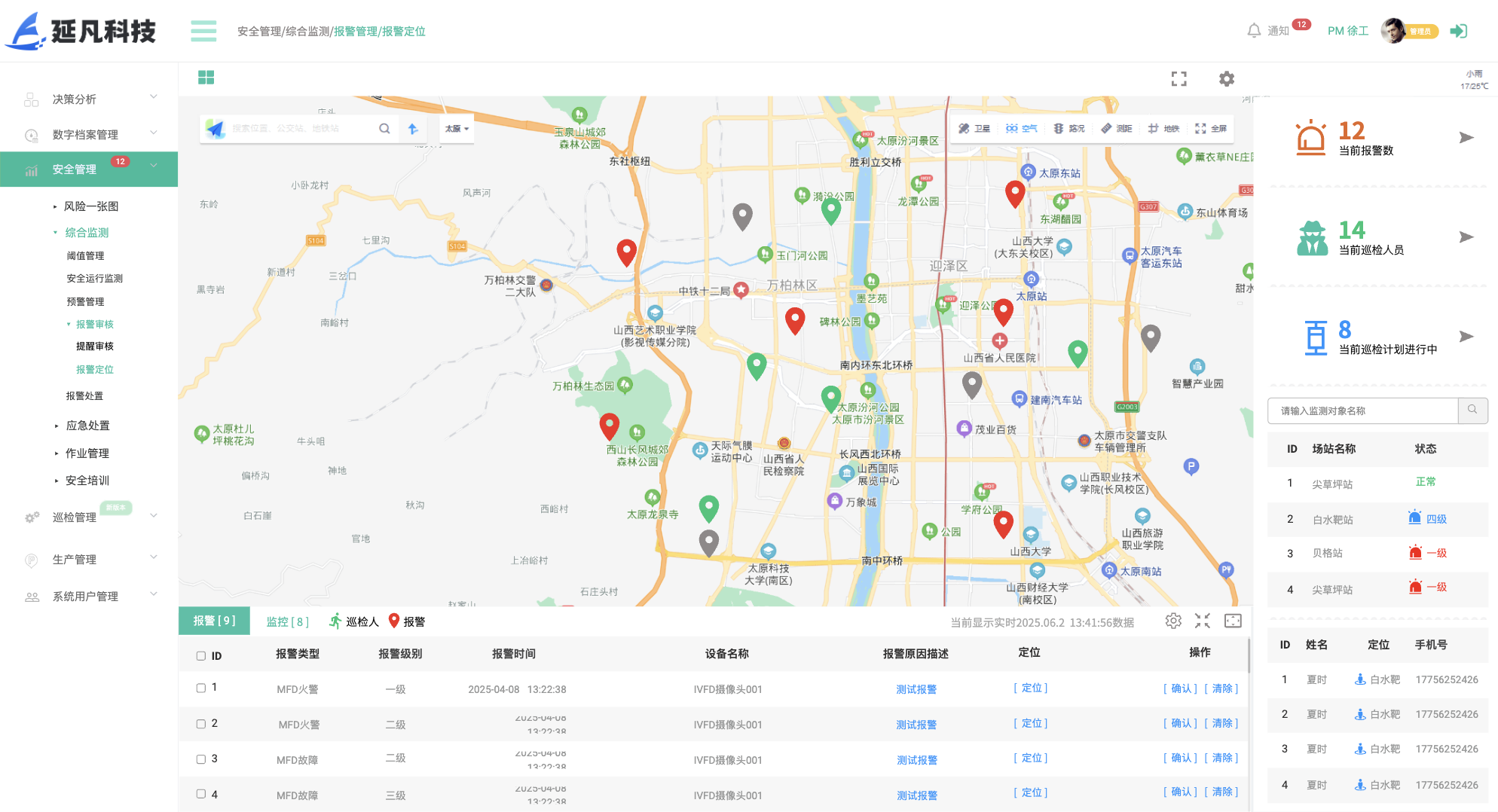Click 确认 to confirm alarm 1
1498x812 pixels.
1180,688
